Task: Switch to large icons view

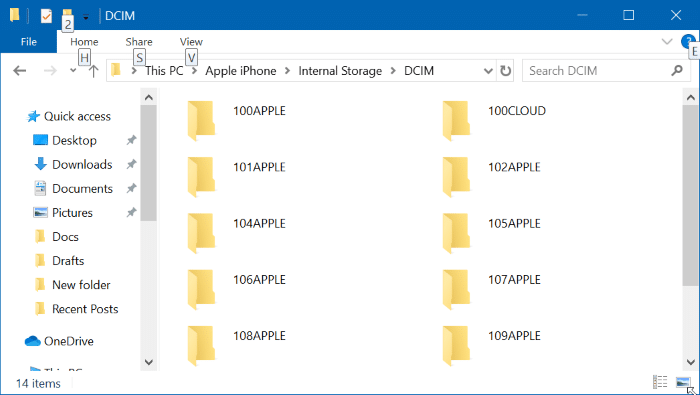Action: click(x=683, y=382)
